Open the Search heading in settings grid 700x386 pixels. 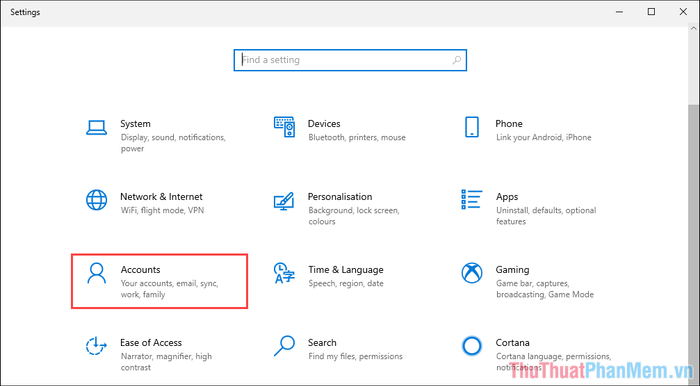point(322,343)
